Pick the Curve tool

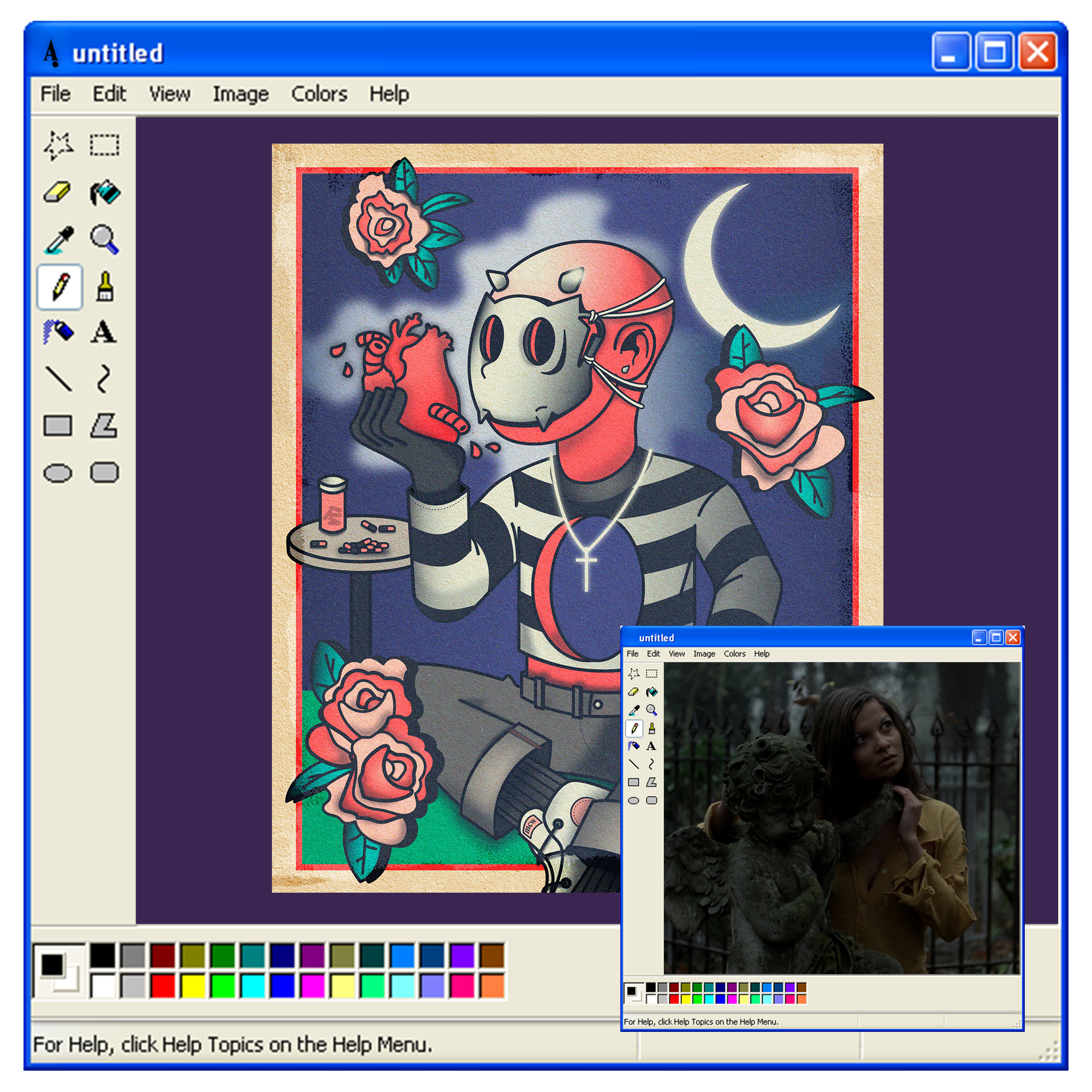(103, 379)
